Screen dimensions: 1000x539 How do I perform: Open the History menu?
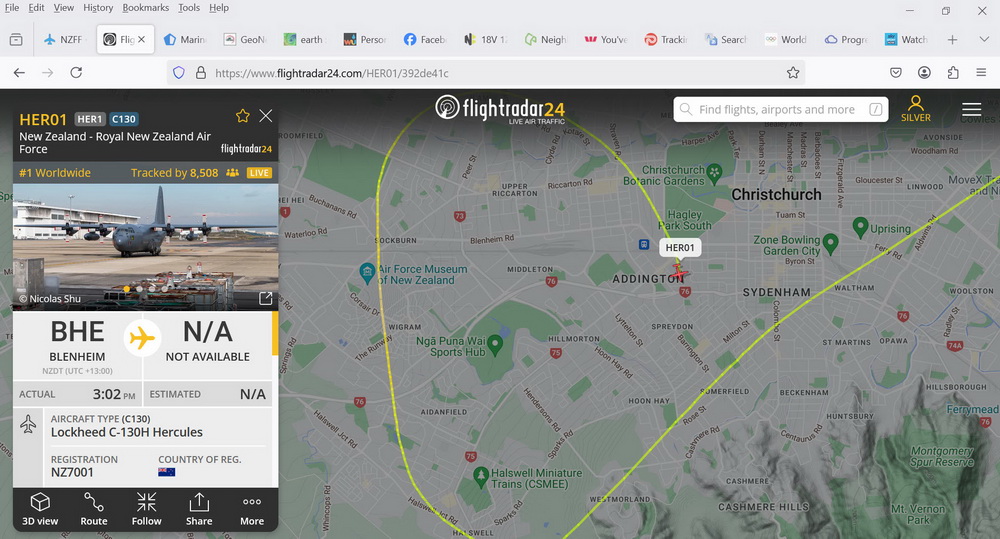pos(98,8)
